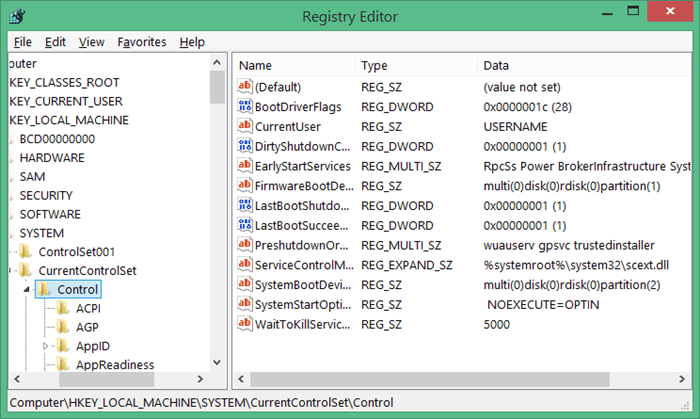Collapse the CurrentControlSet tree node
Image resolution: width=700 pixels, height=419 pixels.
point(10,270)
